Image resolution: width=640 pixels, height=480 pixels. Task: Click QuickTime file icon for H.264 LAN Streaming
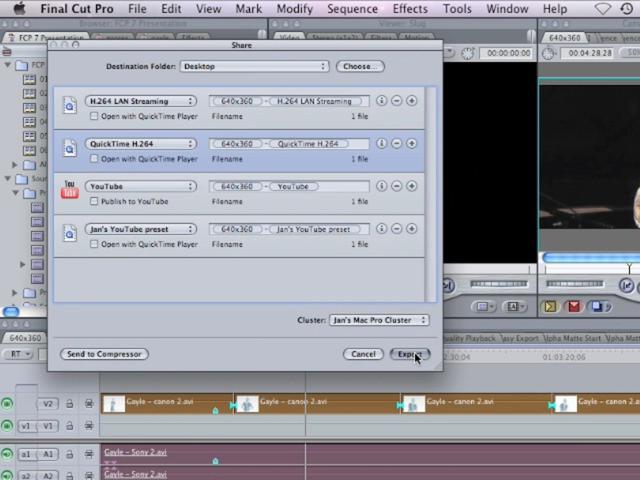pyautogui.click(x=70, y=105)
